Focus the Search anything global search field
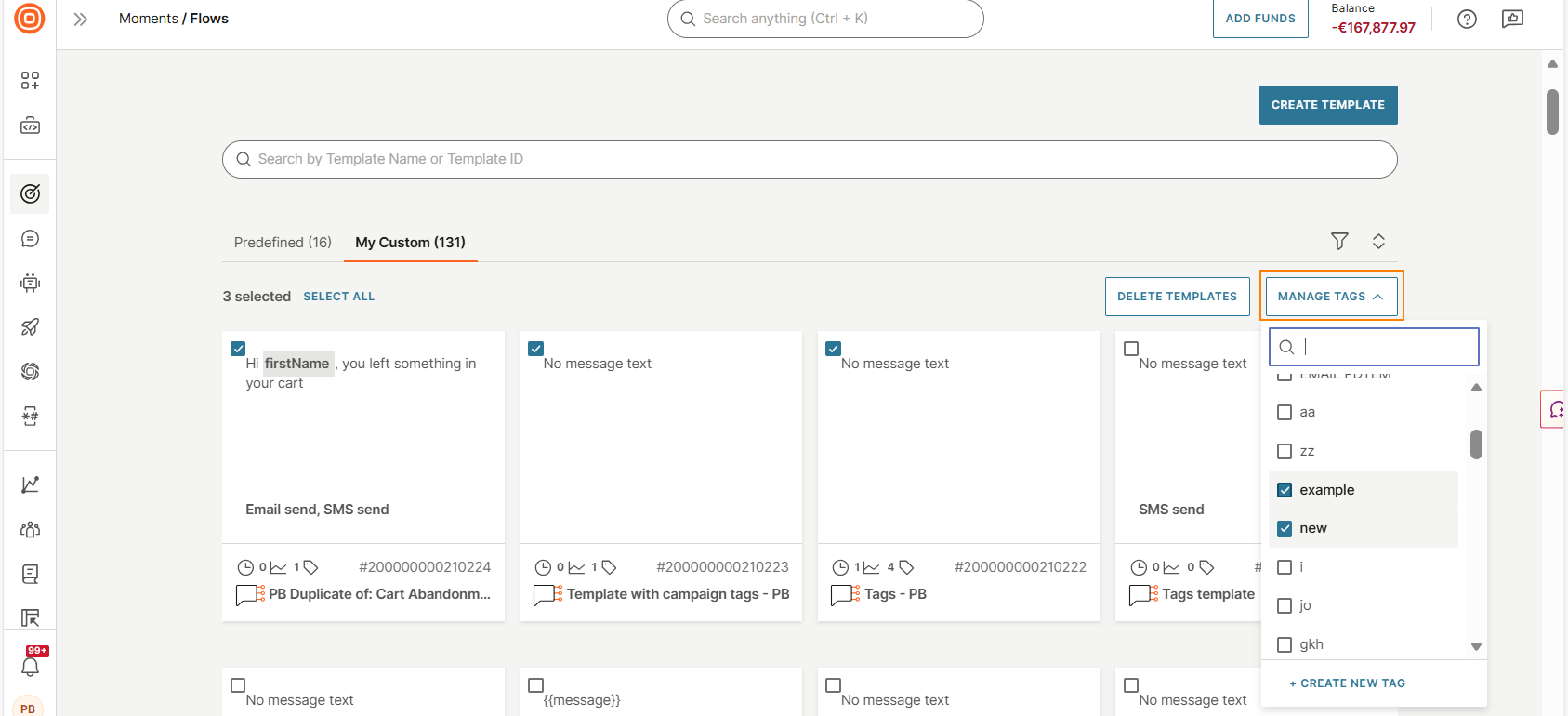1568x716 pixels. click(825, 19)
